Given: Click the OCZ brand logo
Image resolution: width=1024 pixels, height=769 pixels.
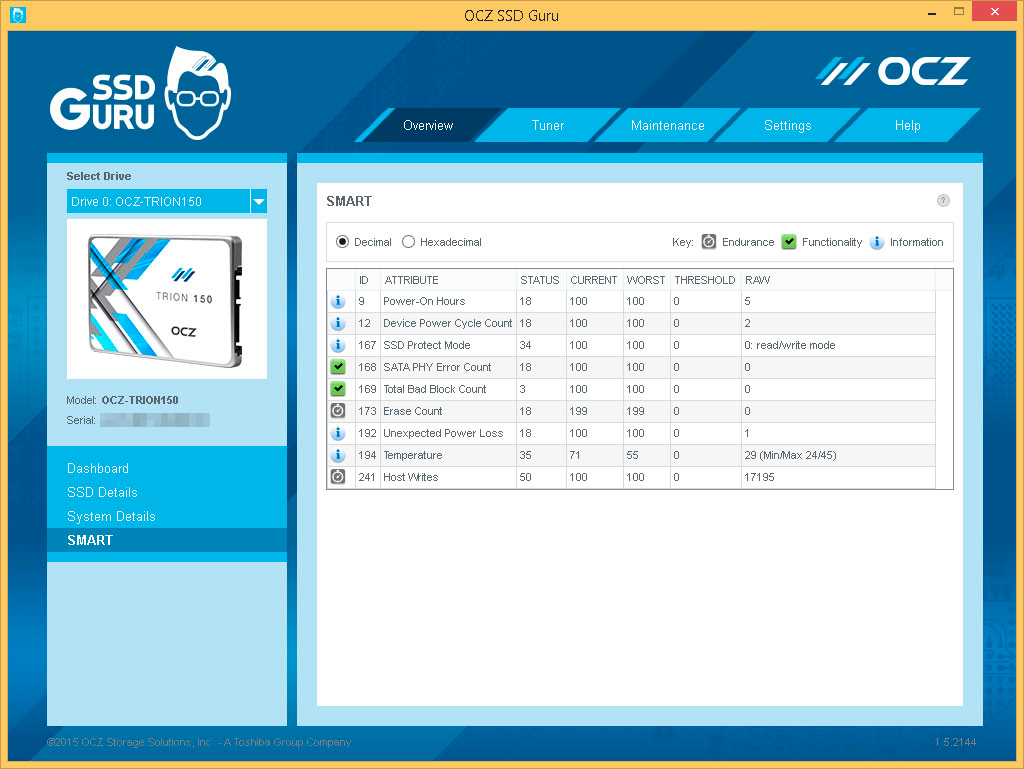Looking at the screenshot, I should tap(893, 71).
